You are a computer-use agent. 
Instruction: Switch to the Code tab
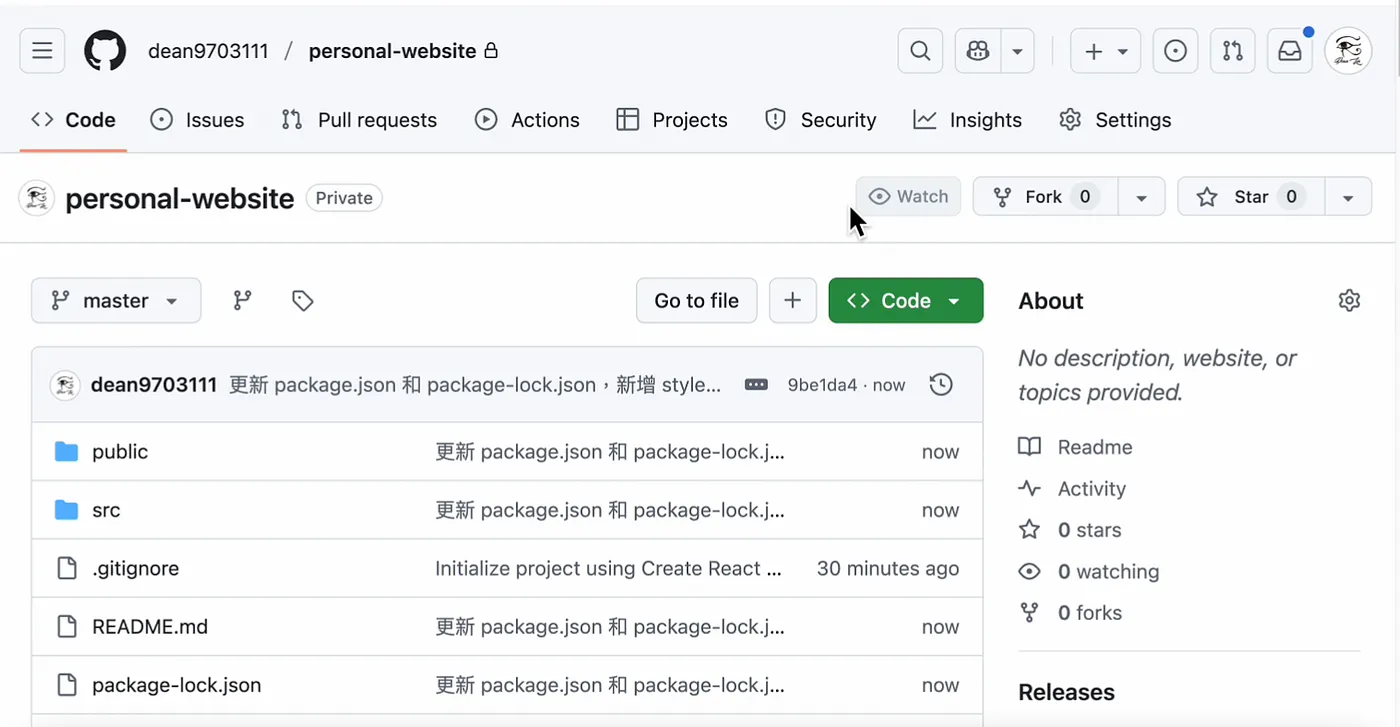(x=73, y=120)
